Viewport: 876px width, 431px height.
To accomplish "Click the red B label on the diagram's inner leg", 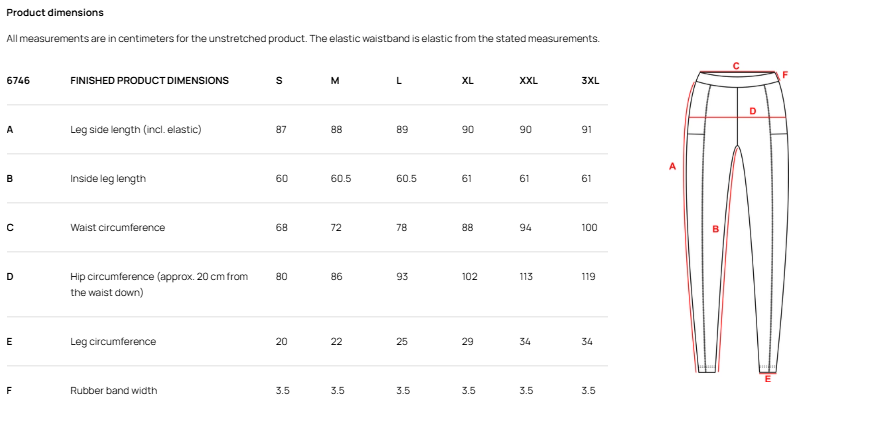I will pyautogui.click(x=715, y=229).
